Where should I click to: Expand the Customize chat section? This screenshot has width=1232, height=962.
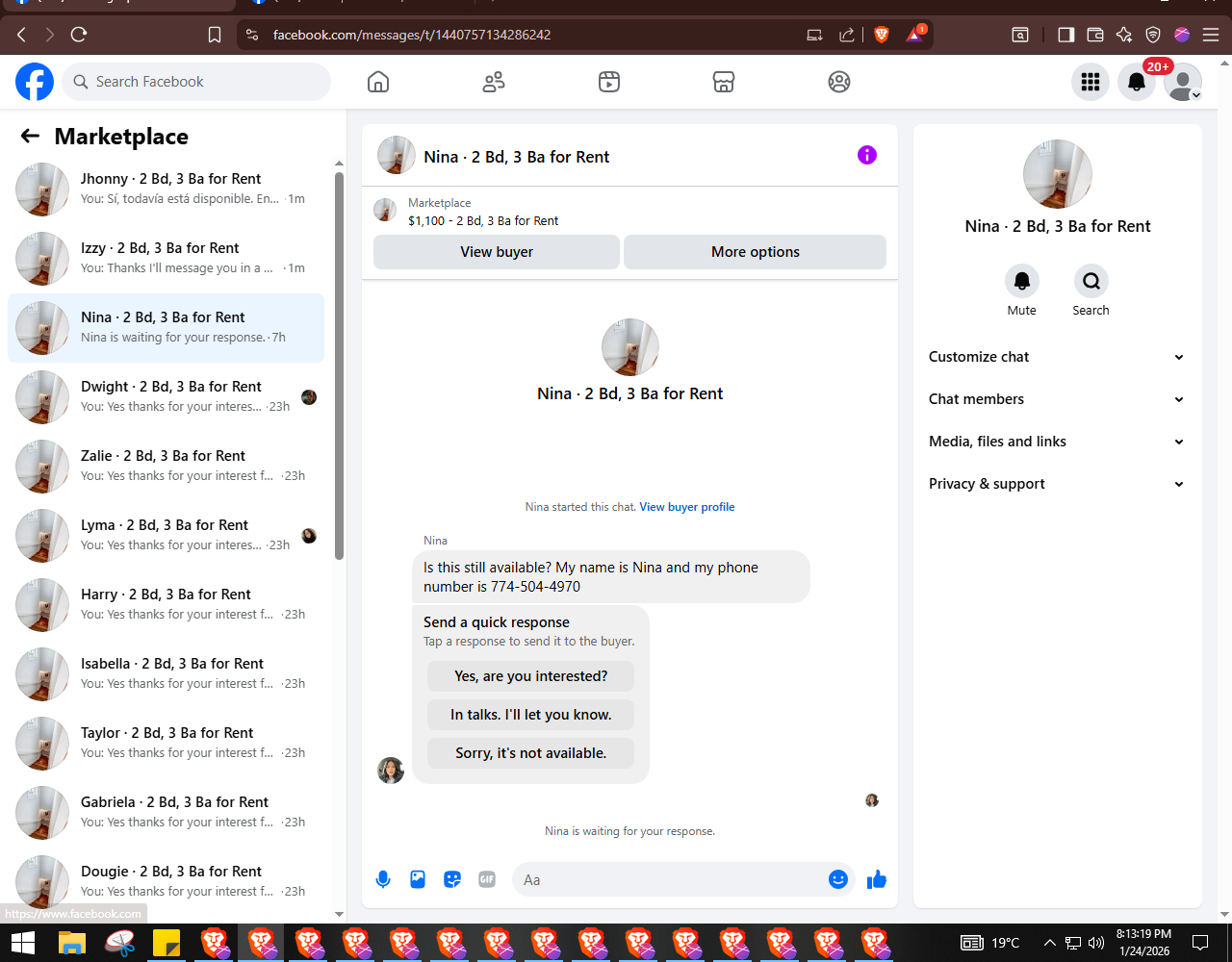pos(1057,357)
